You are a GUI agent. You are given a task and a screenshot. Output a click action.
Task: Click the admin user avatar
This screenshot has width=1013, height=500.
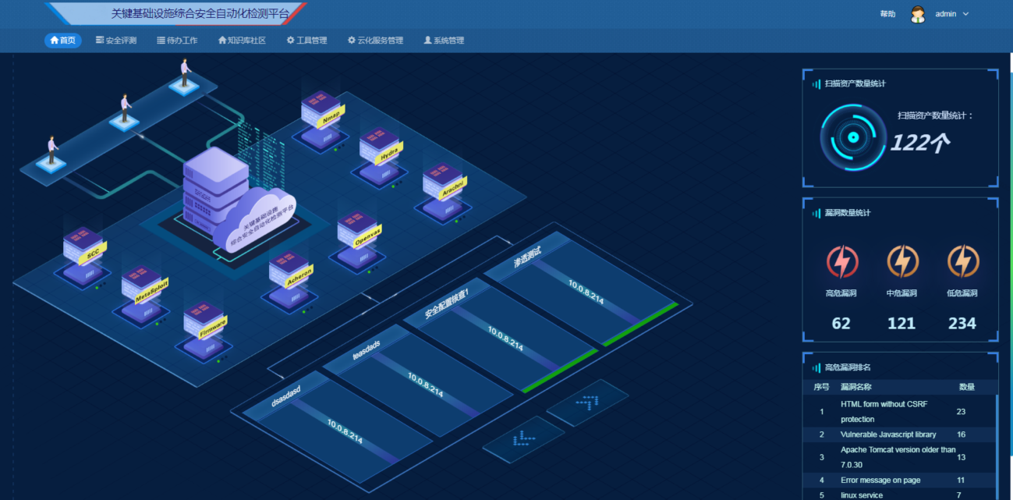coord(918,14)
